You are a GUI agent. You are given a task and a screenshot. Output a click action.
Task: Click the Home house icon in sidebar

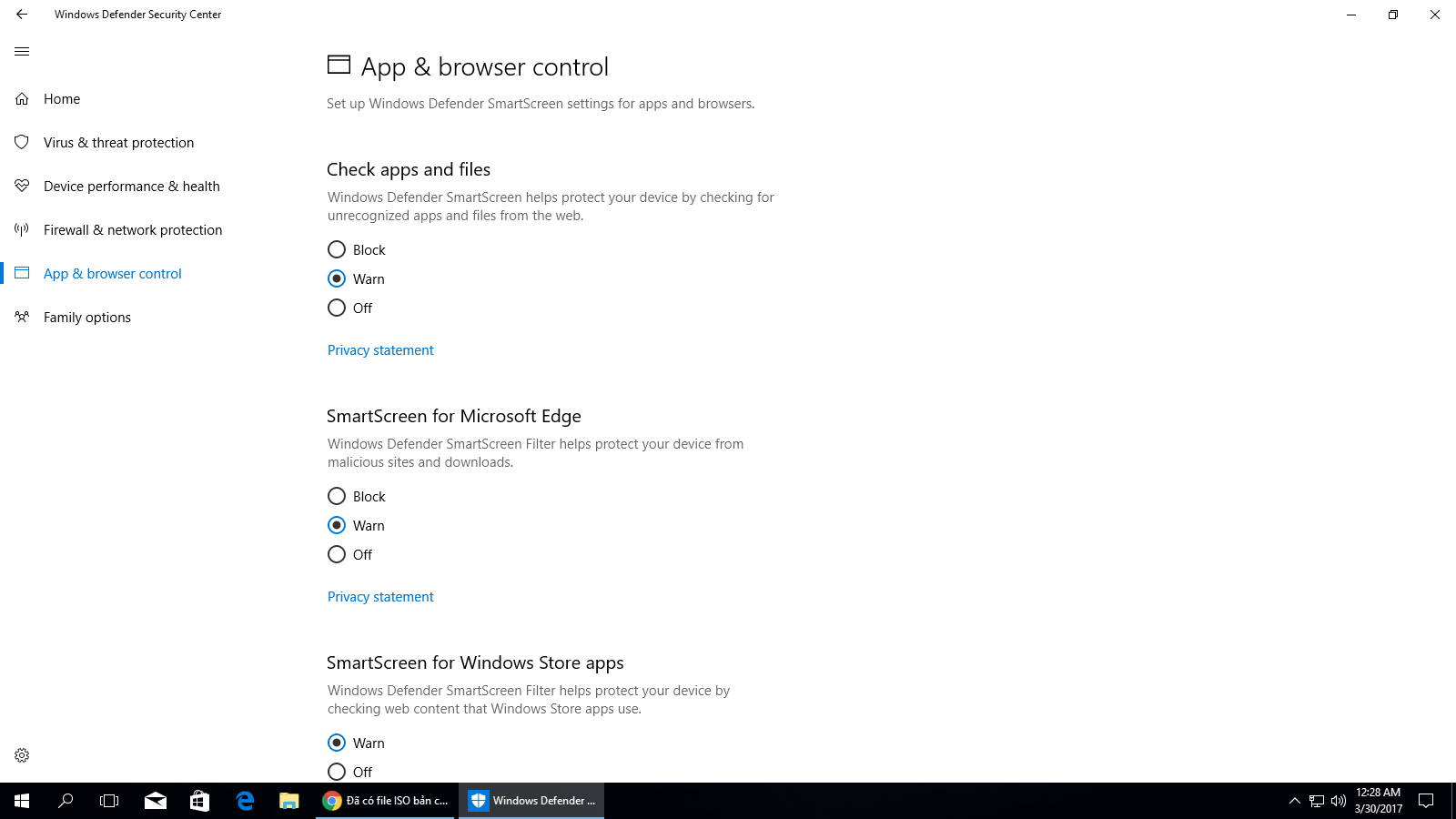pos(22,98)
